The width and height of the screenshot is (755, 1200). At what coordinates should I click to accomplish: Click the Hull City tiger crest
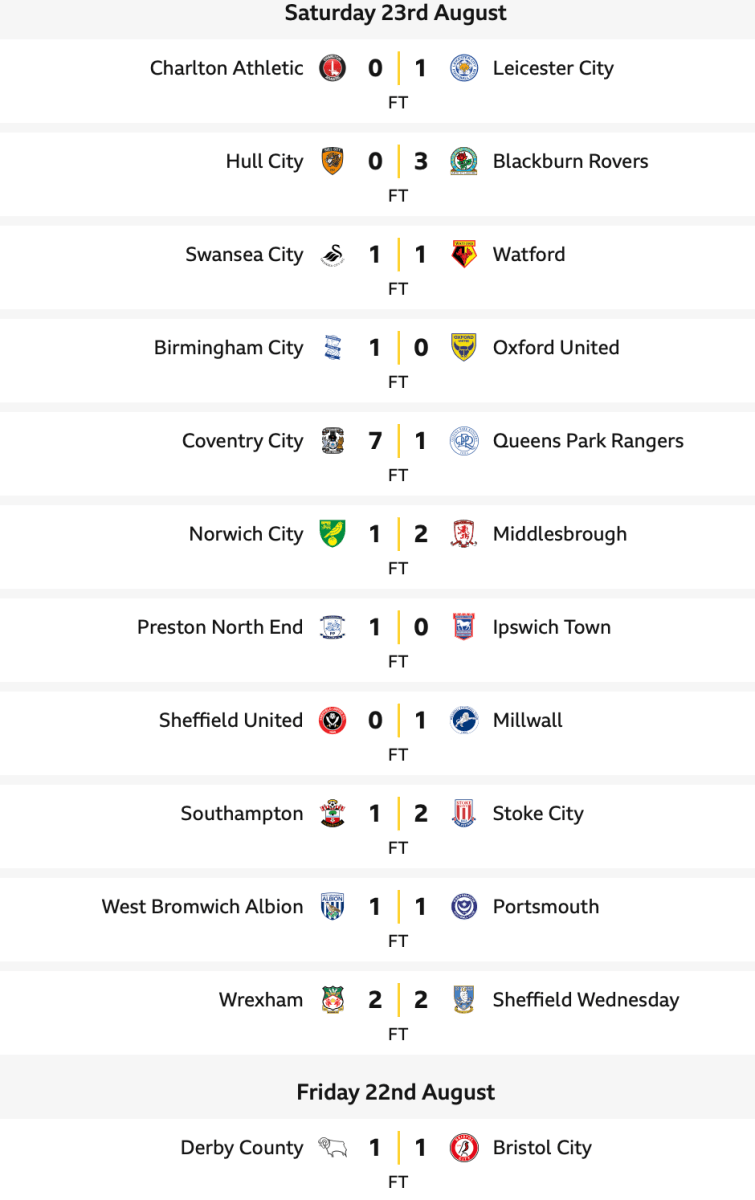point(332,161)
